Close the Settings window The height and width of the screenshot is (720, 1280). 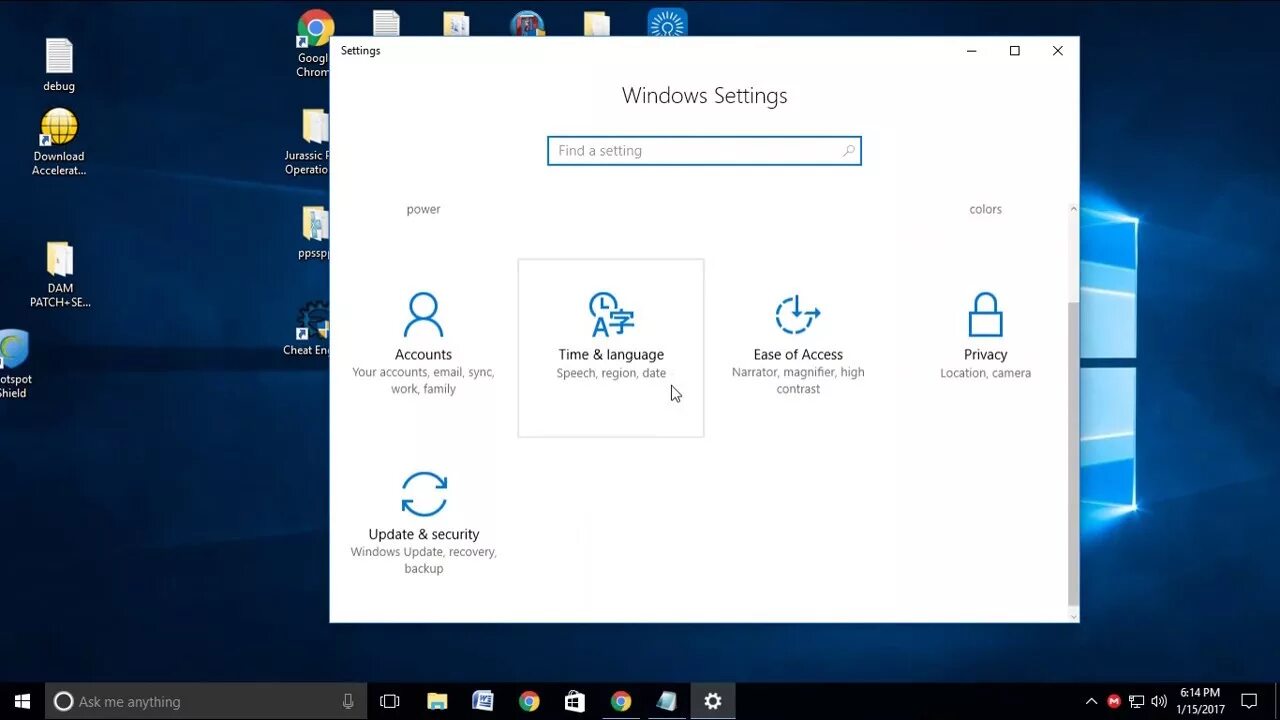point(1057,51)
